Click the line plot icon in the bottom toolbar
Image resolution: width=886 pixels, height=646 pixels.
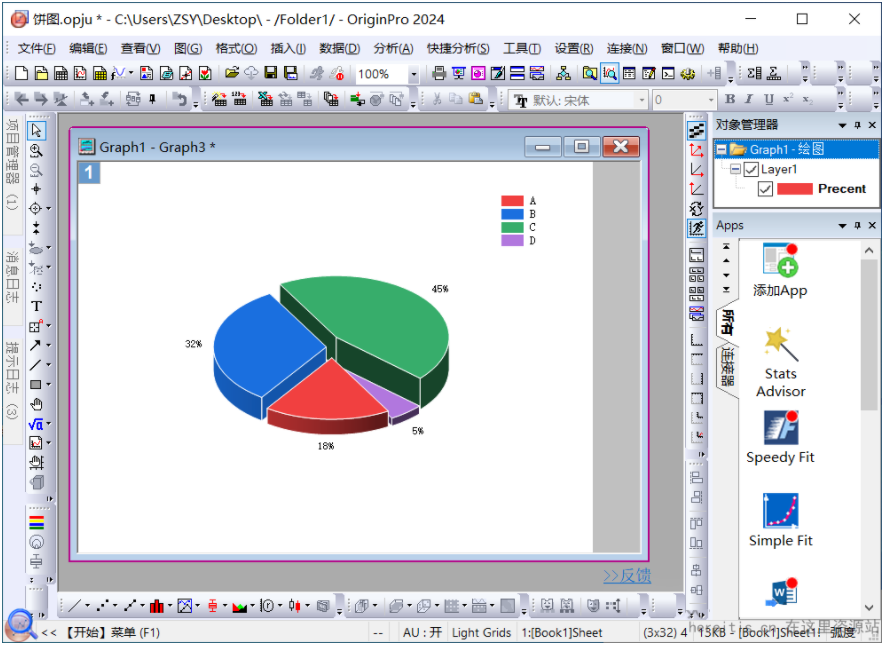[74, 606]
